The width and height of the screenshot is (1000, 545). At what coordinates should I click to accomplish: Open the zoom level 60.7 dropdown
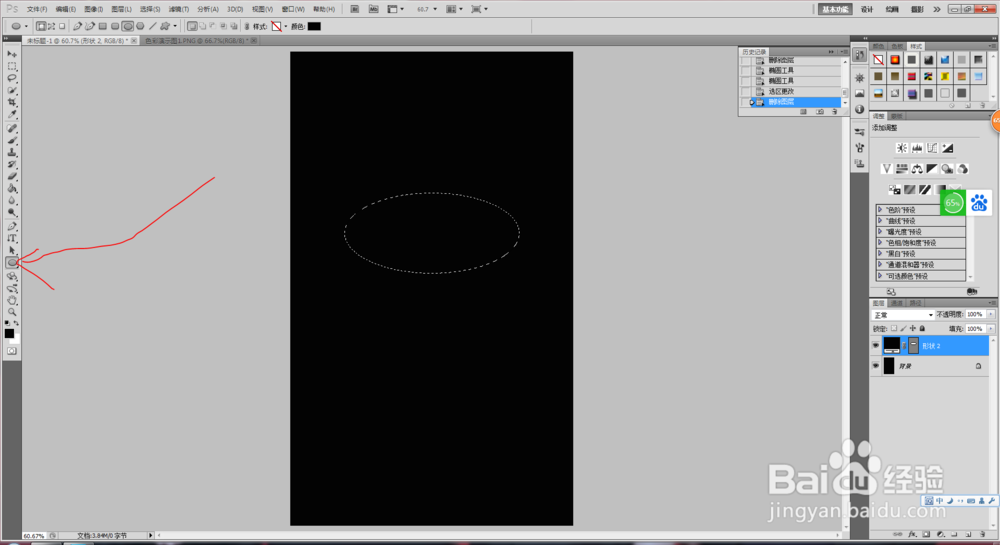click(x=435, y=9)
